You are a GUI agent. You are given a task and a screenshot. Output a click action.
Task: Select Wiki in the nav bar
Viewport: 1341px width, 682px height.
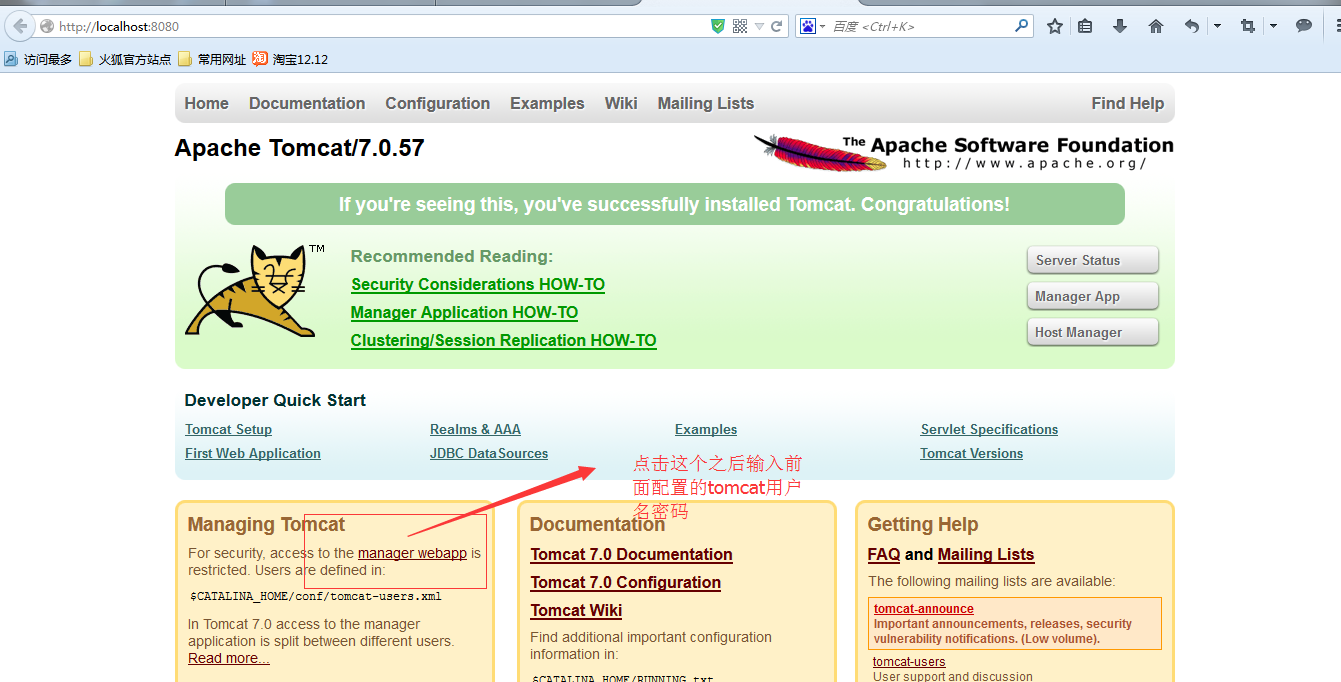point(621,103)
